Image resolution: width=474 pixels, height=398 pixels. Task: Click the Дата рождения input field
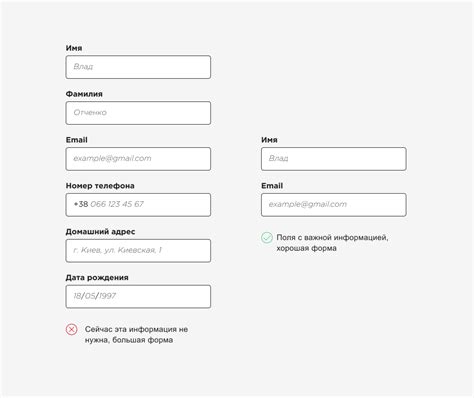pos(138,297)
